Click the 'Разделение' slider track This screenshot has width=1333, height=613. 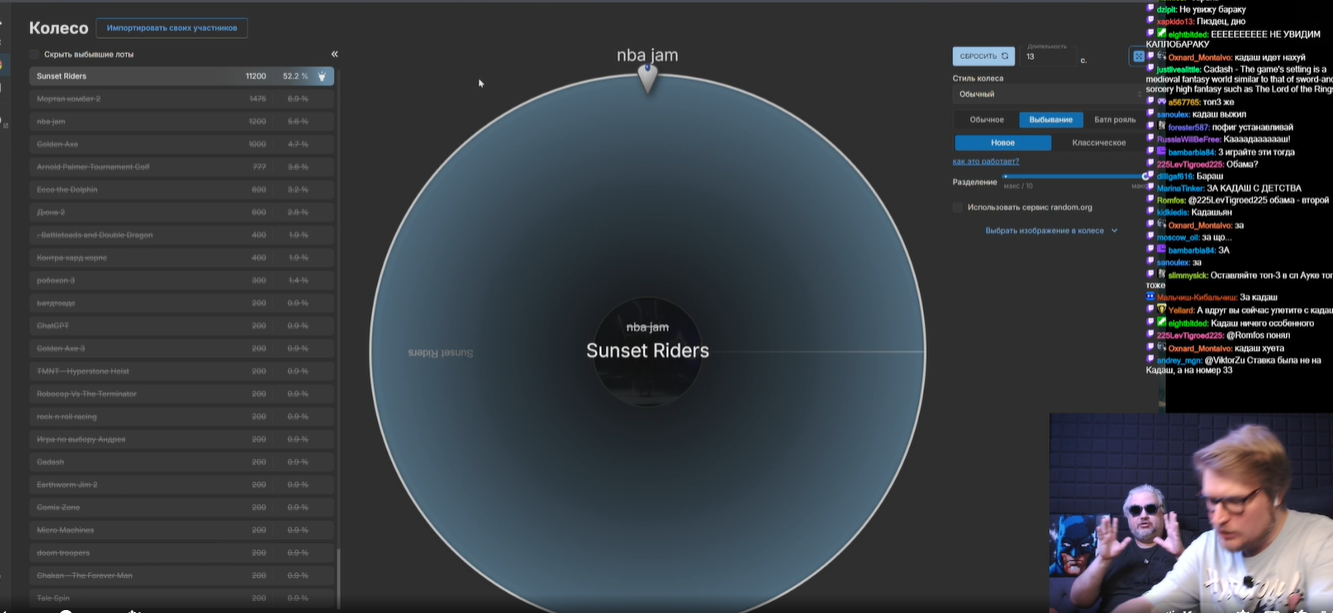tap(1075, 176)
